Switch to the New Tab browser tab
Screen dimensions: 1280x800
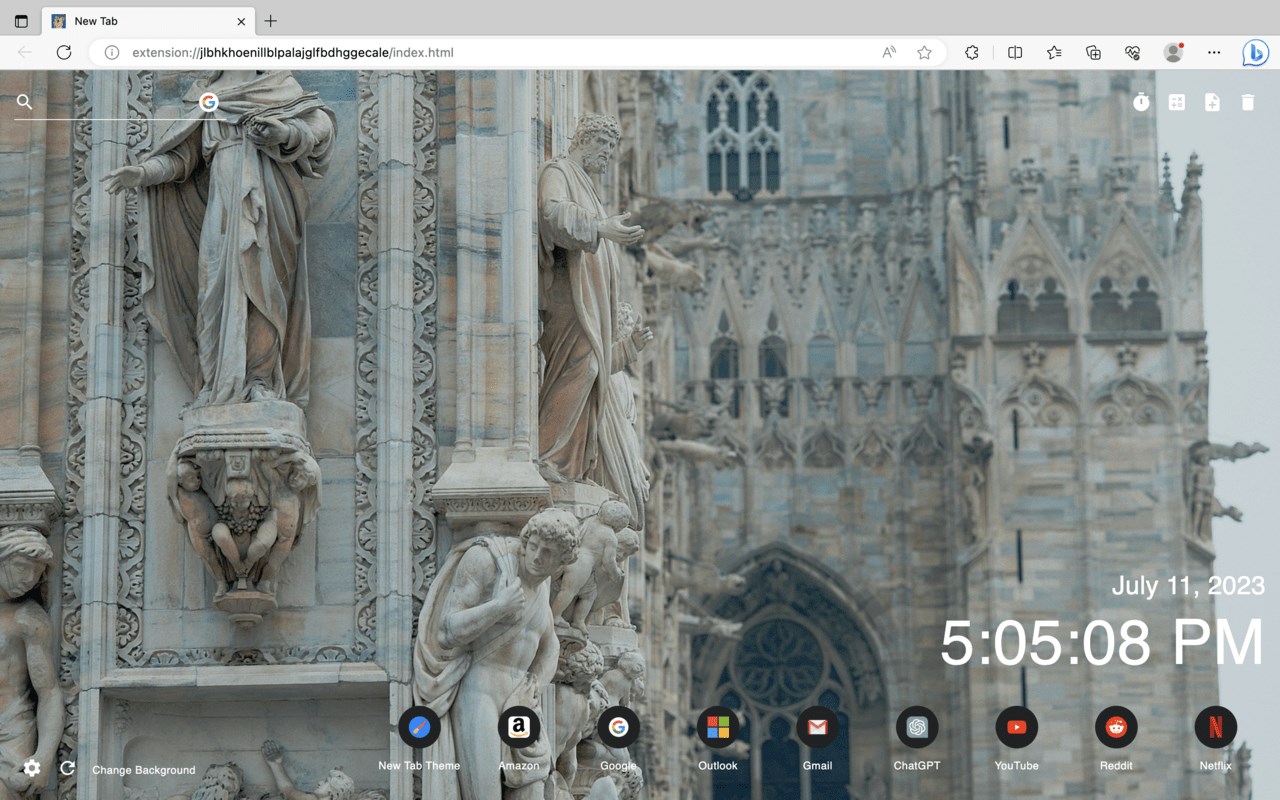tap(140, 20)
